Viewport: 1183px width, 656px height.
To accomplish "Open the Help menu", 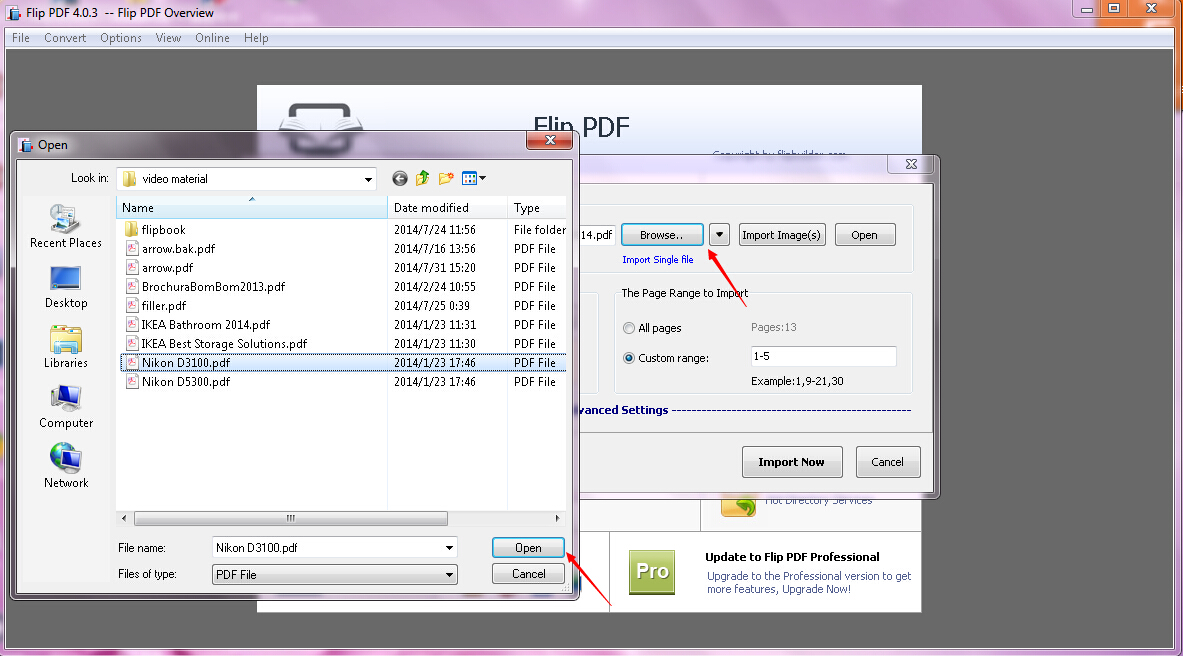I will [x=256, y=38].
